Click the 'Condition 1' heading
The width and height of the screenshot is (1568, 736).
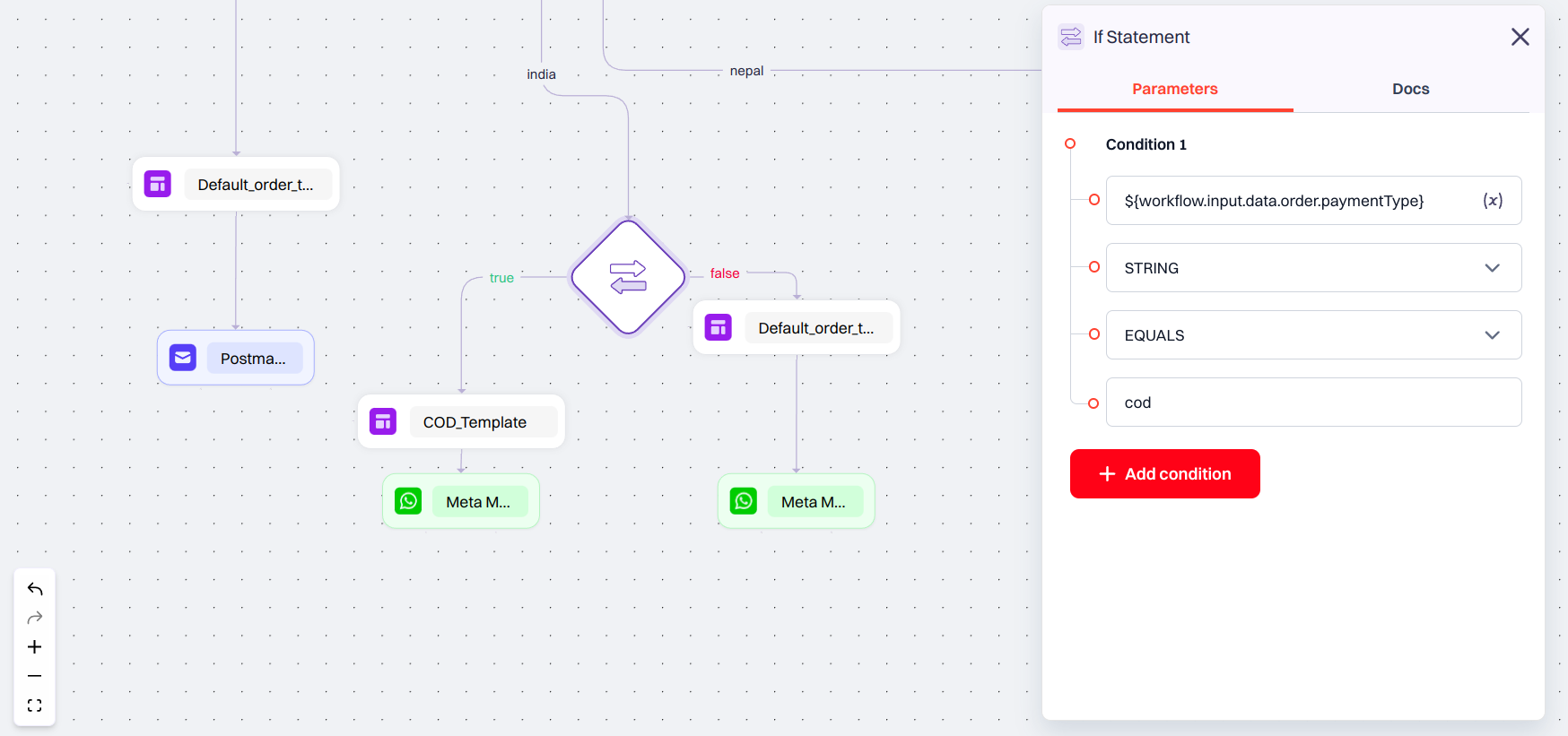pos(1146,144)
